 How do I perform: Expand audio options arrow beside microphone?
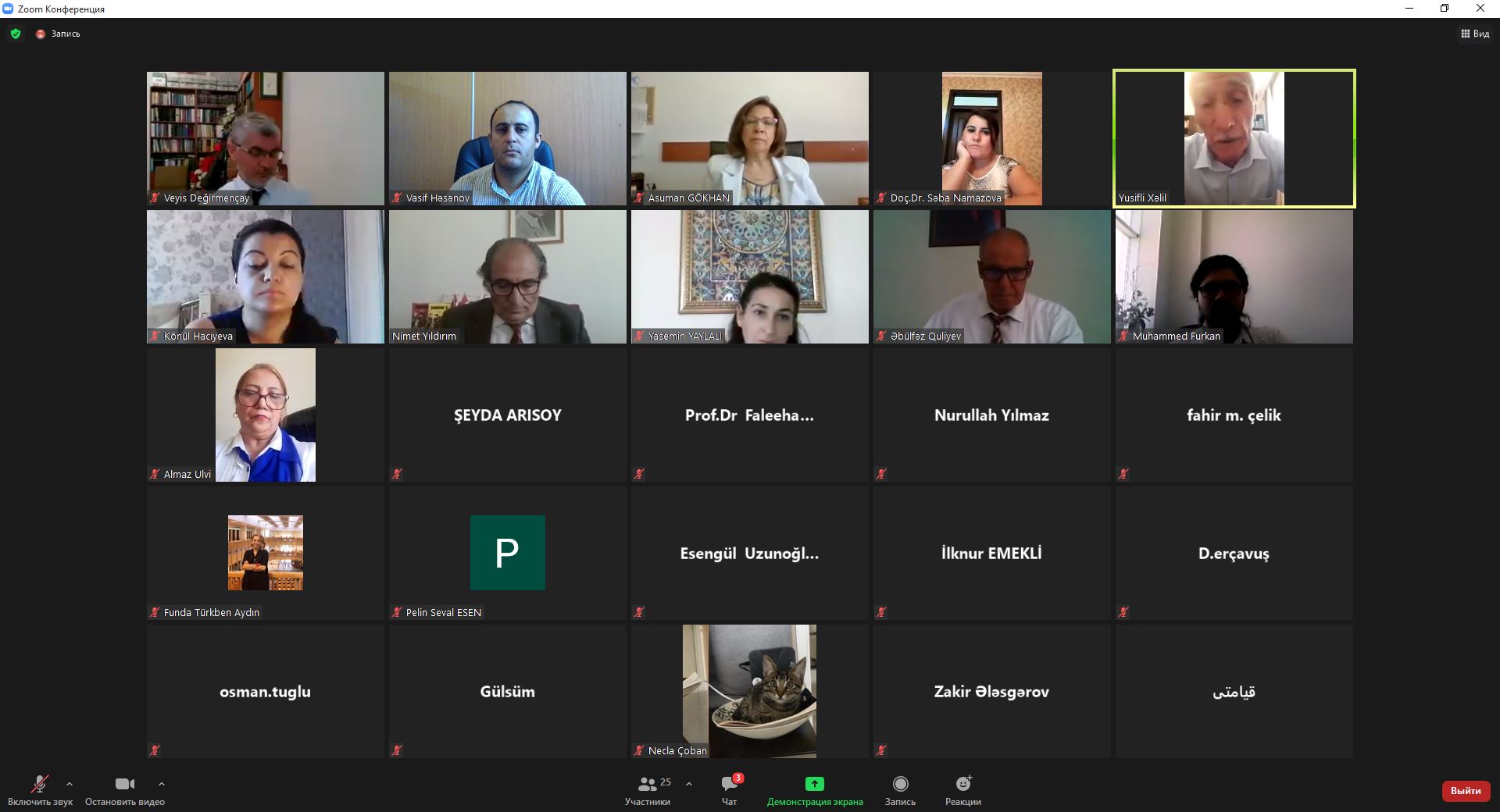click(x=70, y=784)
